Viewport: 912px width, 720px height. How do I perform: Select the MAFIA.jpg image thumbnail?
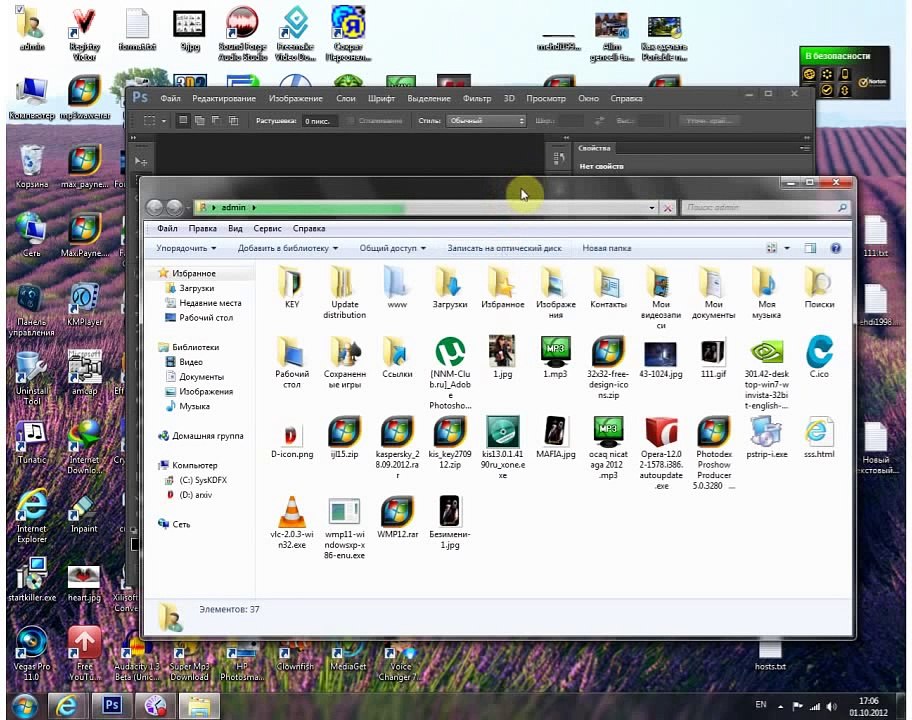click(555, 432)
